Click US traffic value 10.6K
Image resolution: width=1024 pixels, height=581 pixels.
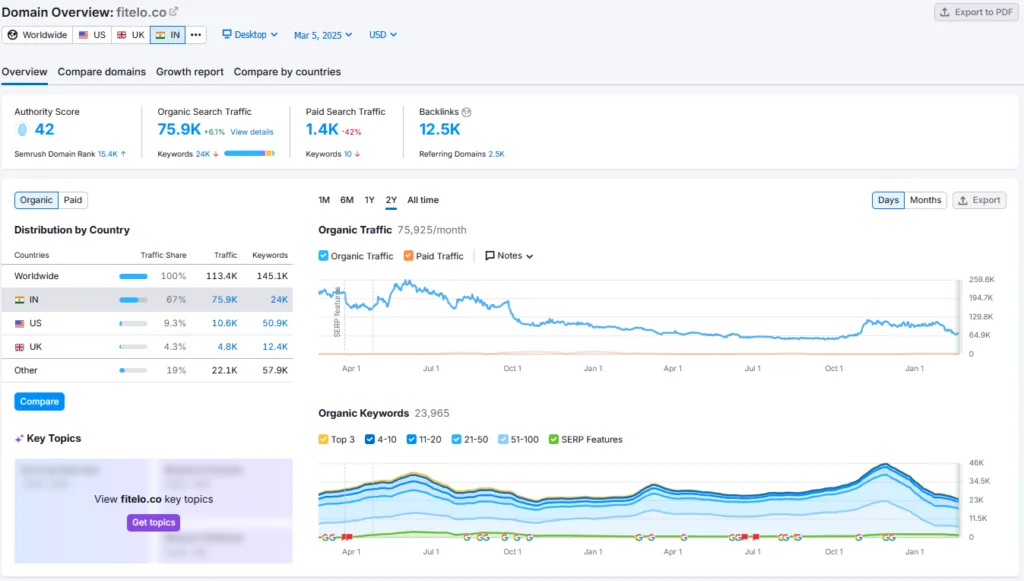tap(225, 323)
